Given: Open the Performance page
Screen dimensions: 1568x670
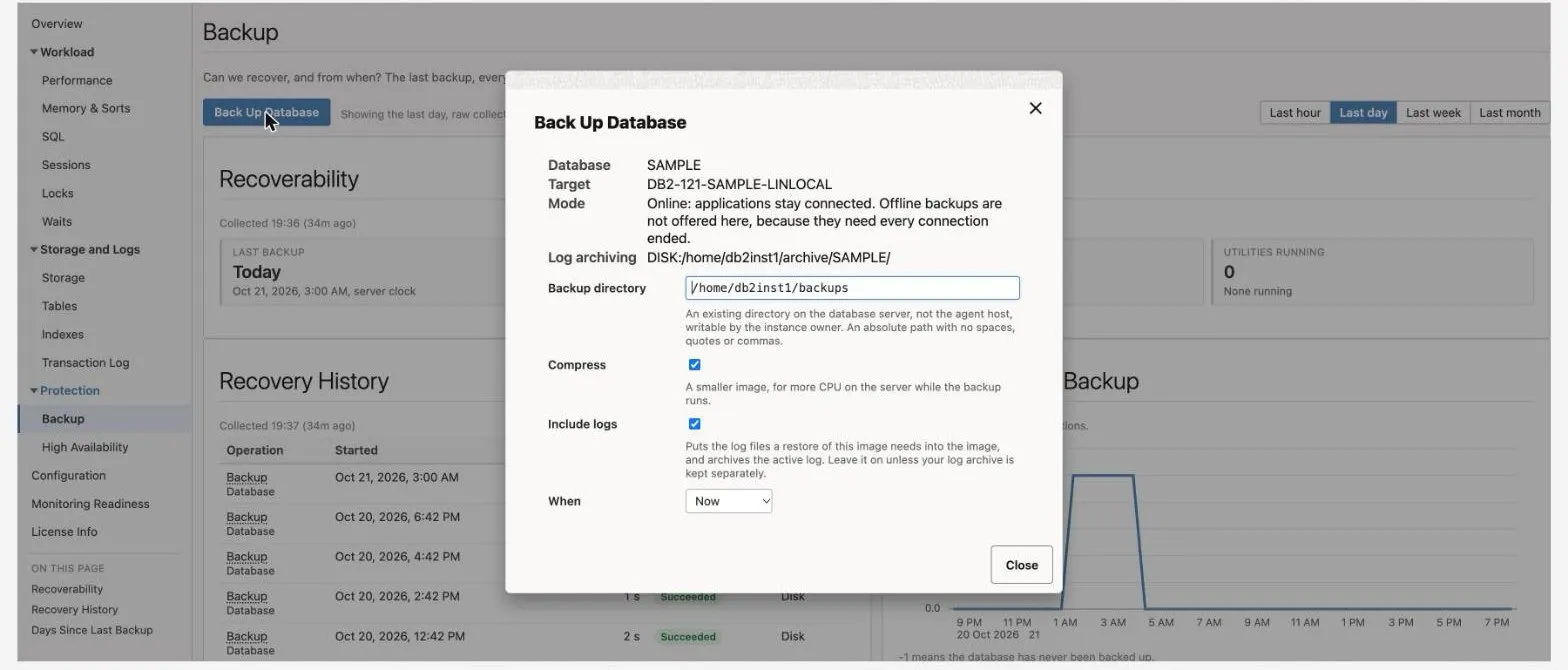Looking at the screenshot, I should coord(77,80).
